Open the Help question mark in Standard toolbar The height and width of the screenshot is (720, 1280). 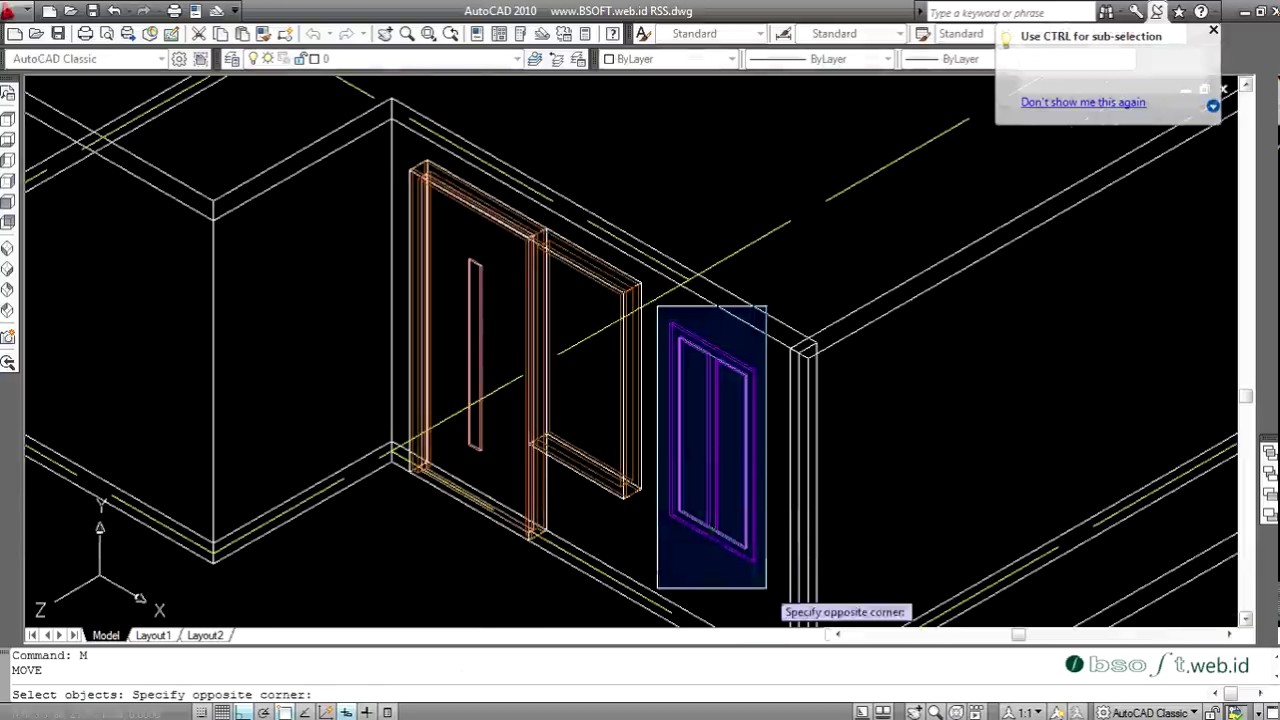(x=612, y=34)
